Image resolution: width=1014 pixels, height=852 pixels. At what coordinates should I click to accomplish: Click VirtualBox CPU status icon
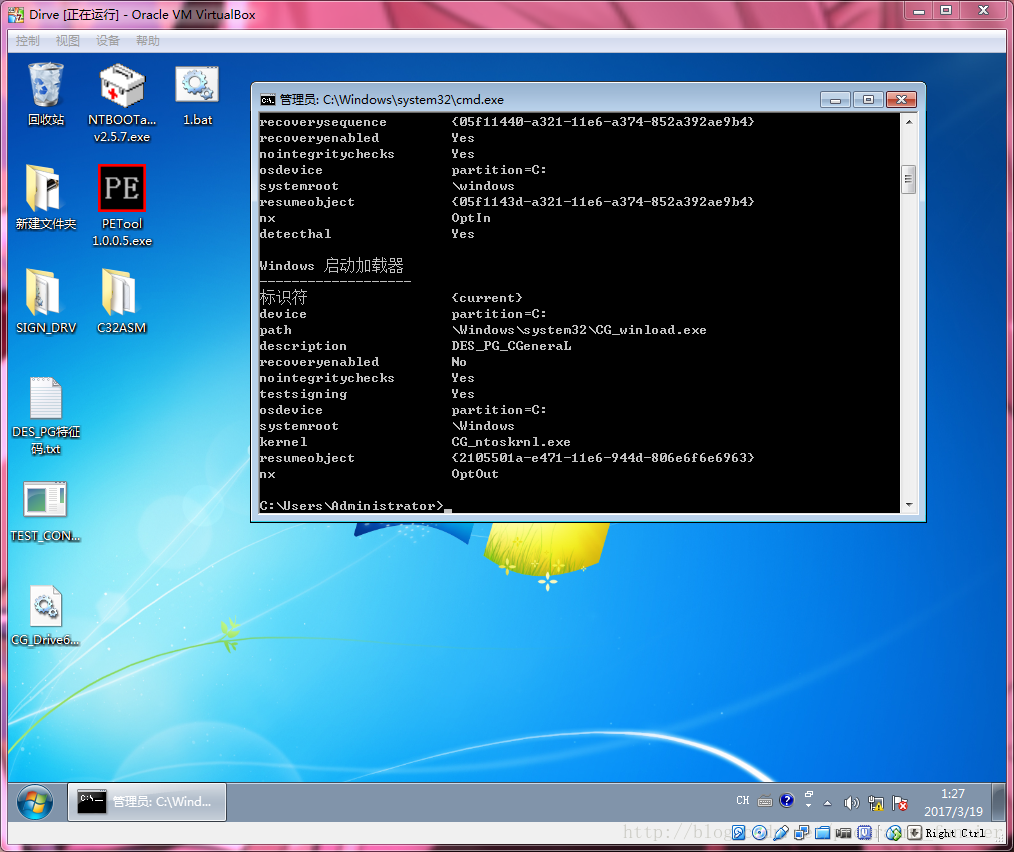[x=865, y=833]
